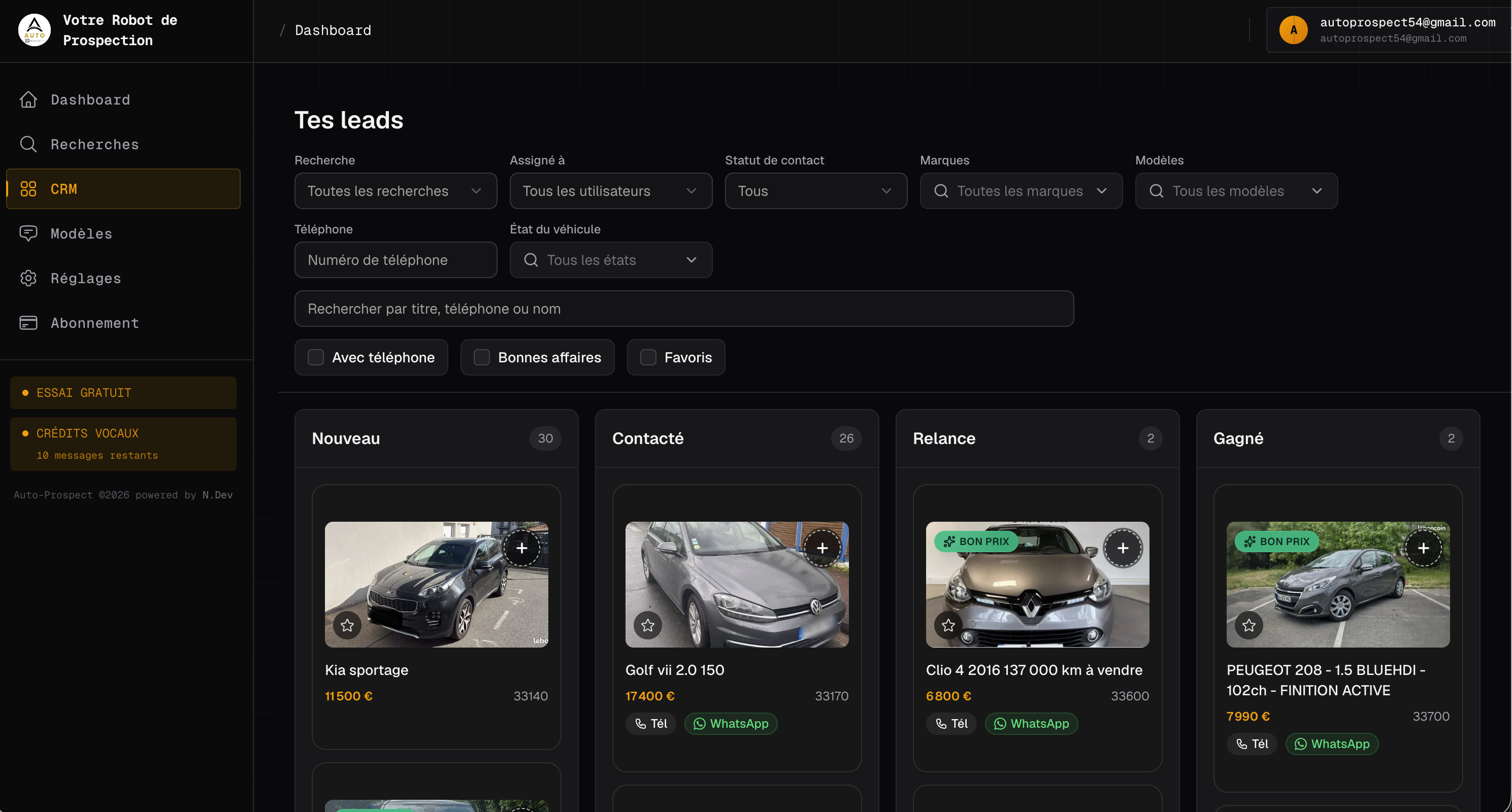The width and height of the screenshot is (1512, 812).
Task: Open Recherches in the sidebar
Action: point(123,144)
